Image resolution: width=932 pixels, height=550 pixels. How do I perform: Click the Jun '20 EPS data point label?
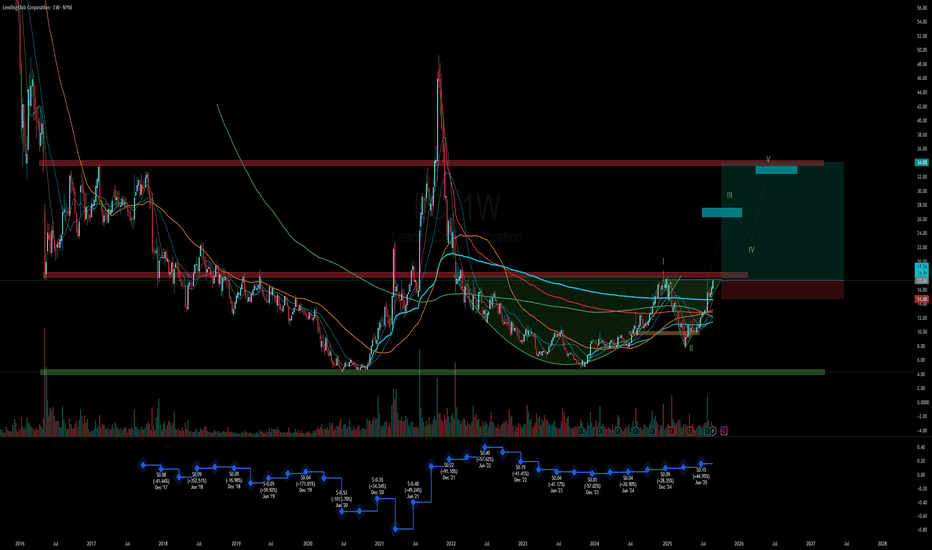click(x=341, y=499)
